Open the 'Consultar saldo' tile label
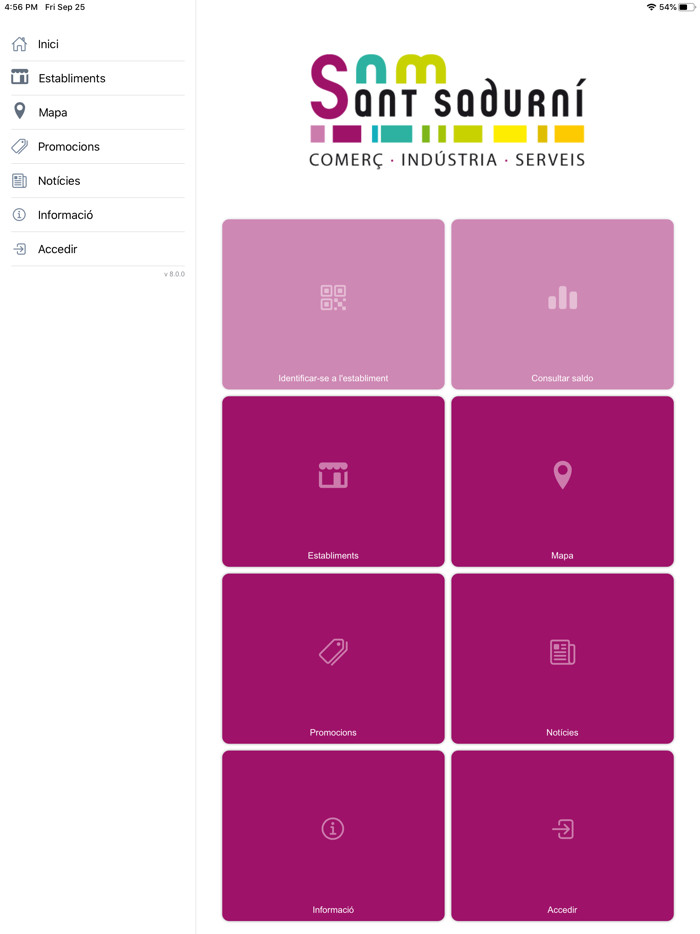Viewport: 700px width, 934px height. (562, 378)
